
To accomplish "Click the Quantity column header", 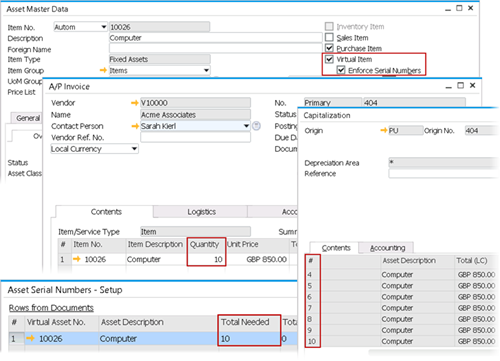I will [x=207, y=244].
